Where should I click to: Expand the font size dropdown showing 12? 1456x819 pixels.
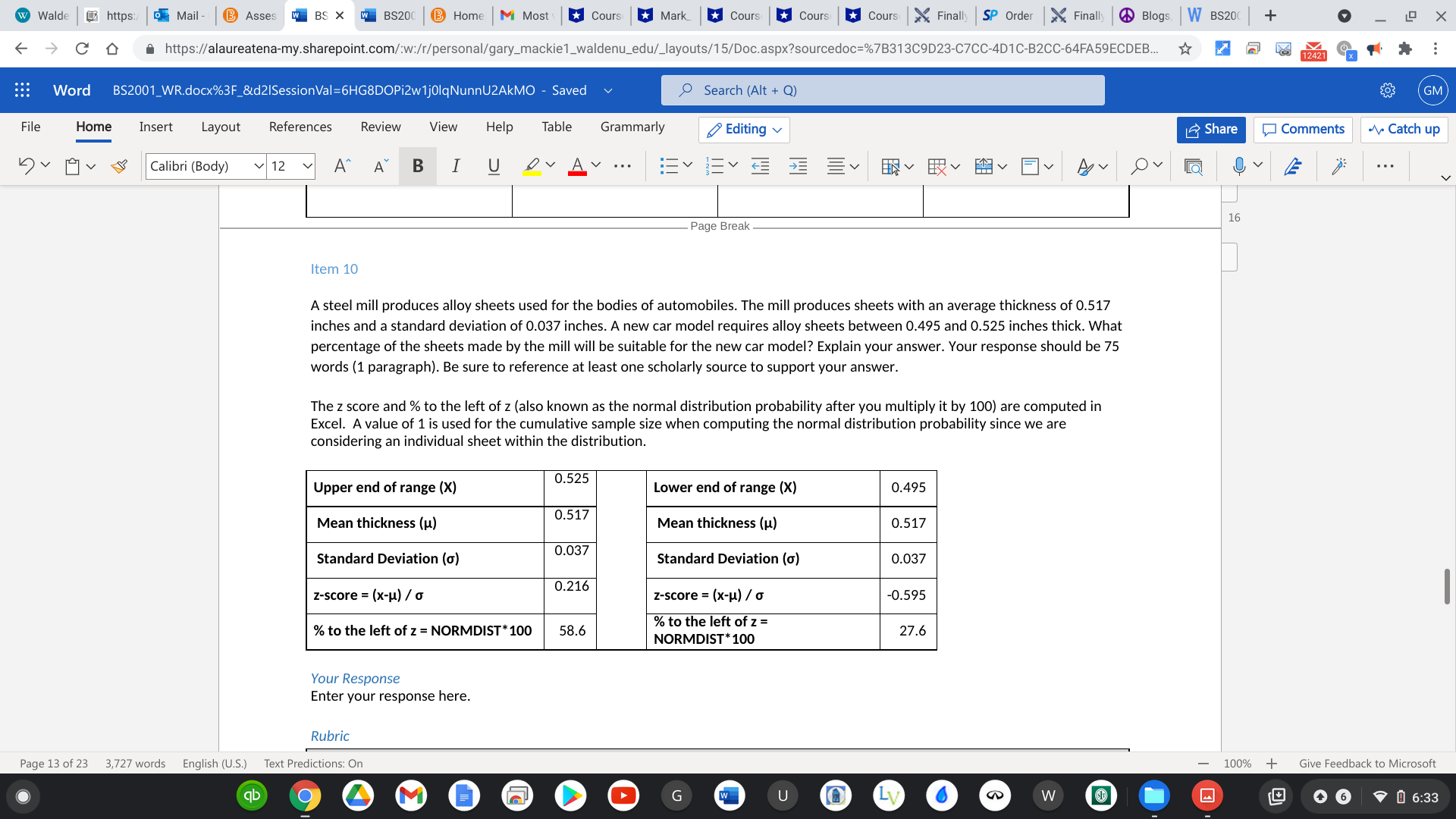point(307,166)
